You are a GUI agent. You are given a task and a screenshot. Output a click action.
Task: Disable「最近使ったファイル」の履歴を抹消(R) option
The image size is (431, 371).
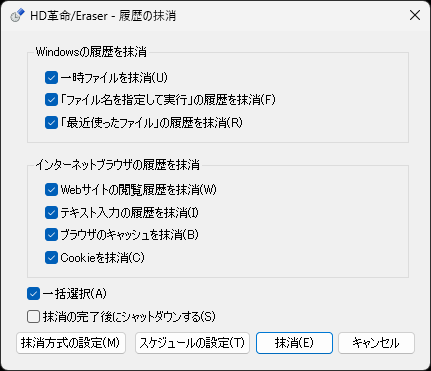(x=51, y=123)
